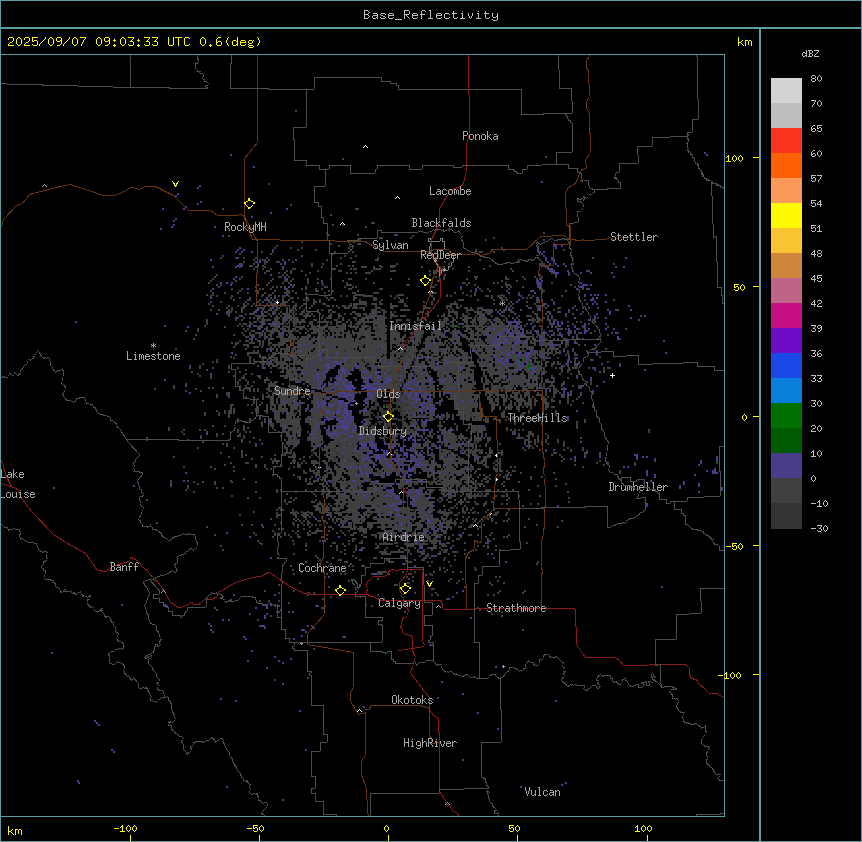Viewport: 862px width, 842px height.
Task: Click the yellow diamond marker above the Calgary label
Action: tap(406, 589)
